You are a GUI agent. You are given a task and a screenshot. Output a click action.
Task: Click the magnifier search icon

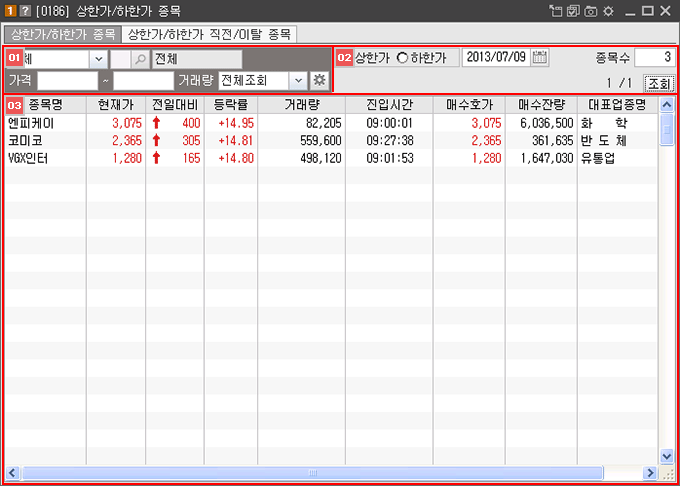(x=141, y=59)
